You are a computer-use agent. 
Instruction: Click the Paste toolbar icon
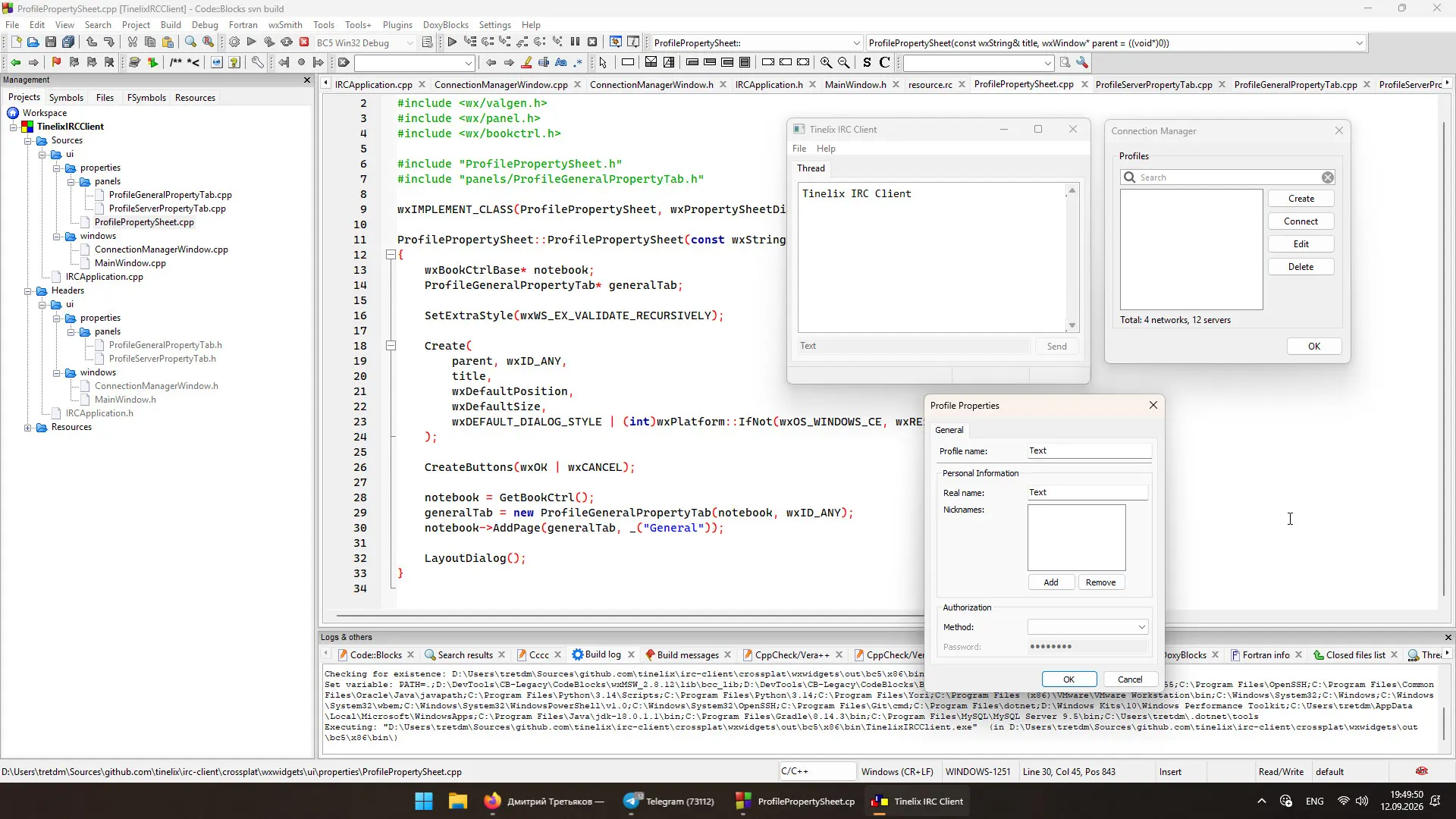168,42
